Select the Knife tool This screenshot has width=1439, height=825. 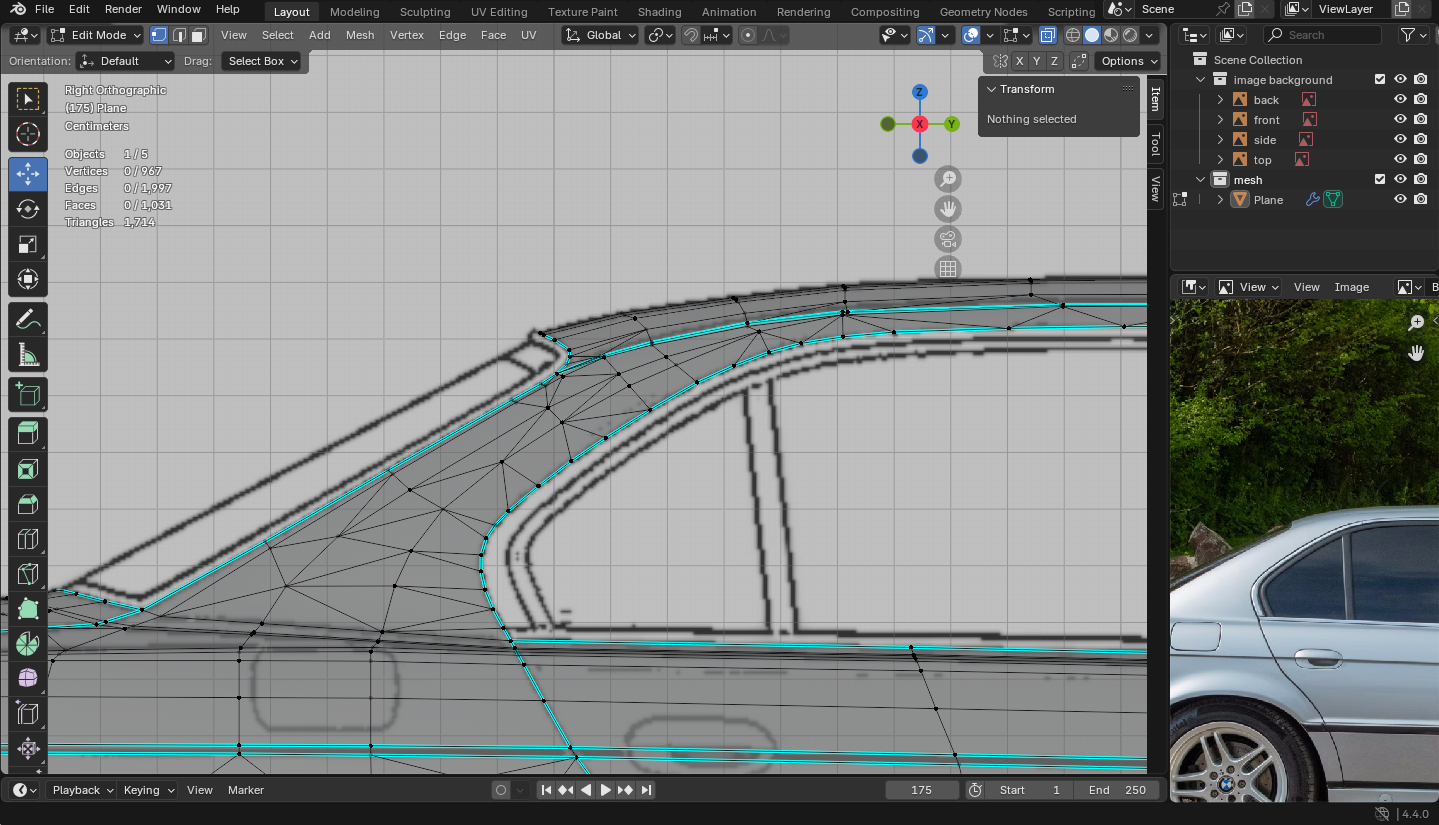pos(28,575)
